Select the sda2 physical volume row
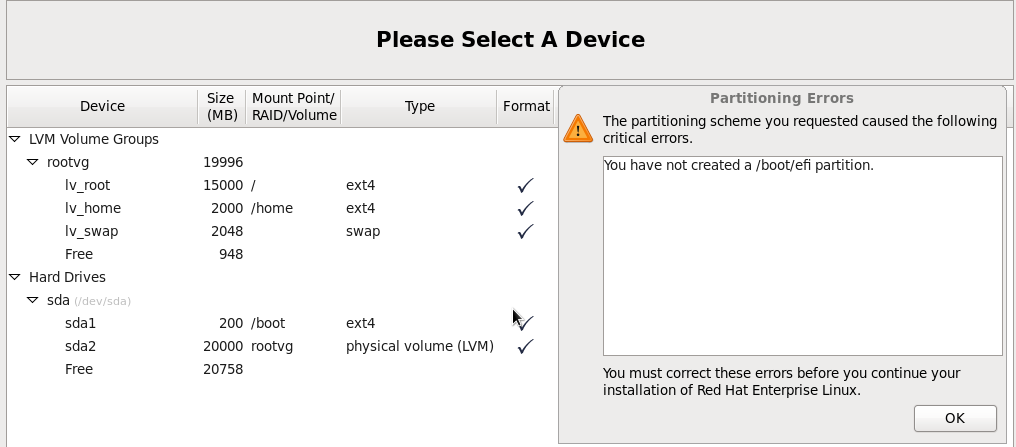This screenshot has height=447, width=1016. pos(281,346)
